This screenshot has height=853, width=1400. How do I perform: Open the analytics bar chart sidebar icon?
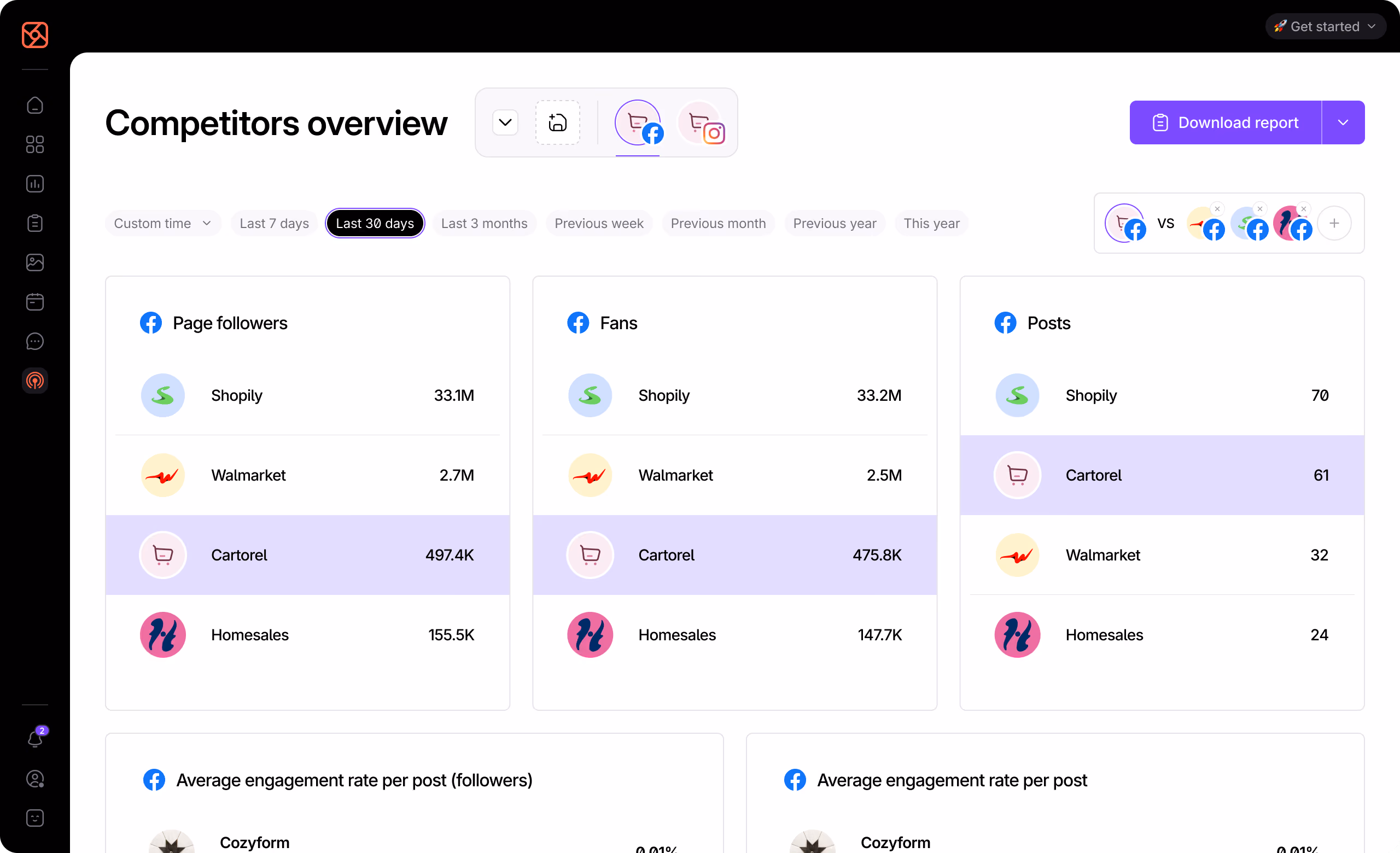(34, 184)
